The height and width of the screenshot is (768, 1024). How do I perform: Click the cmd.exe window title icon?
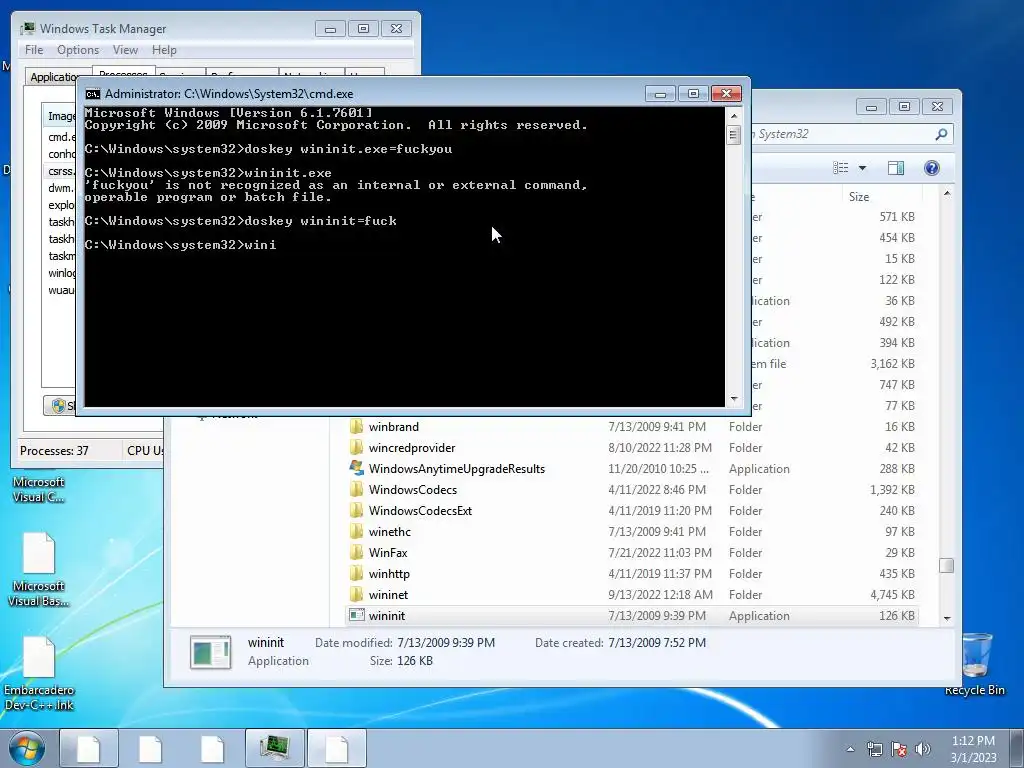93,94
